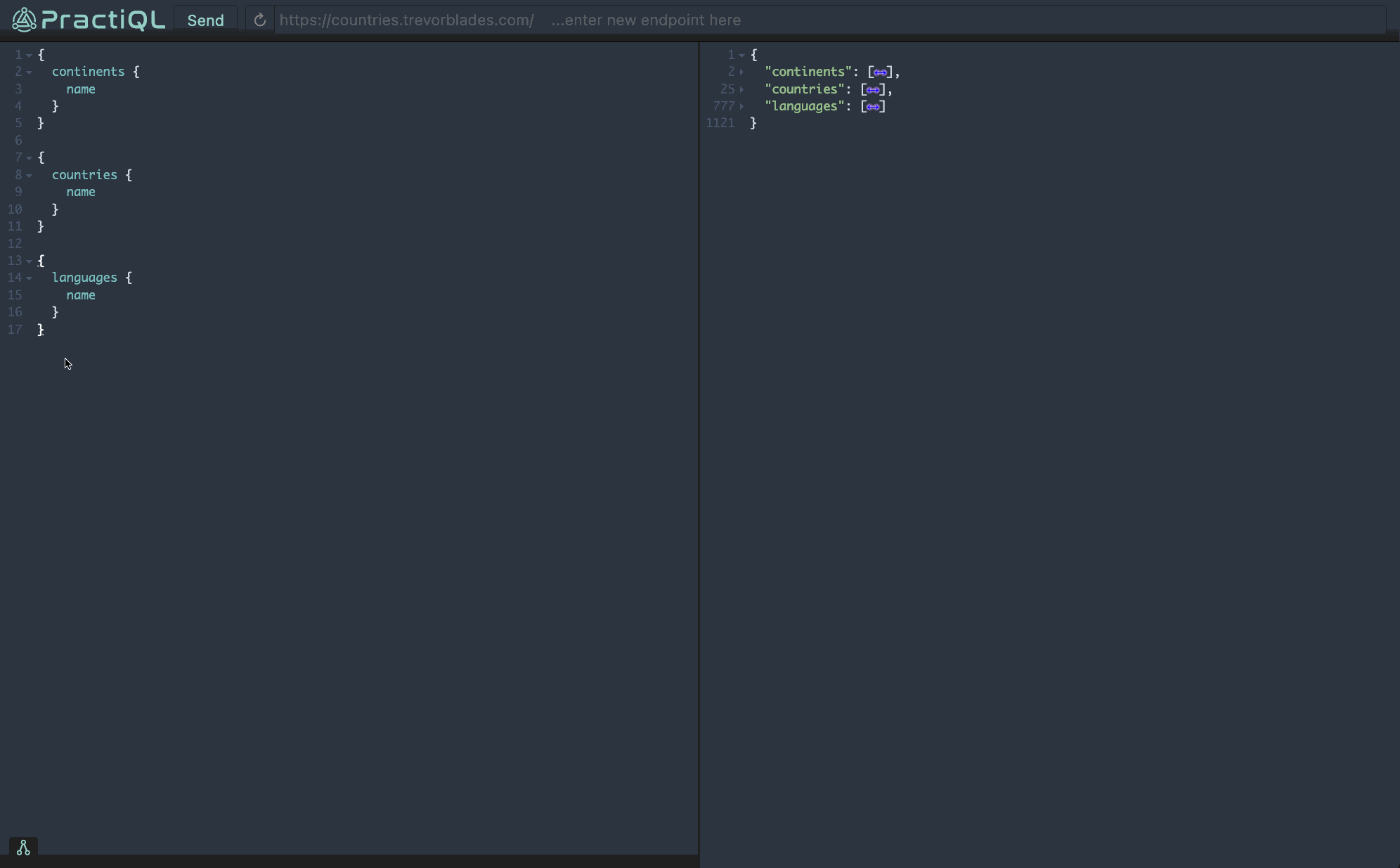The width and height of the screenshot is (1400, 868).
Task: Collapse the result root object at line 1
Action: coord(741,56)
